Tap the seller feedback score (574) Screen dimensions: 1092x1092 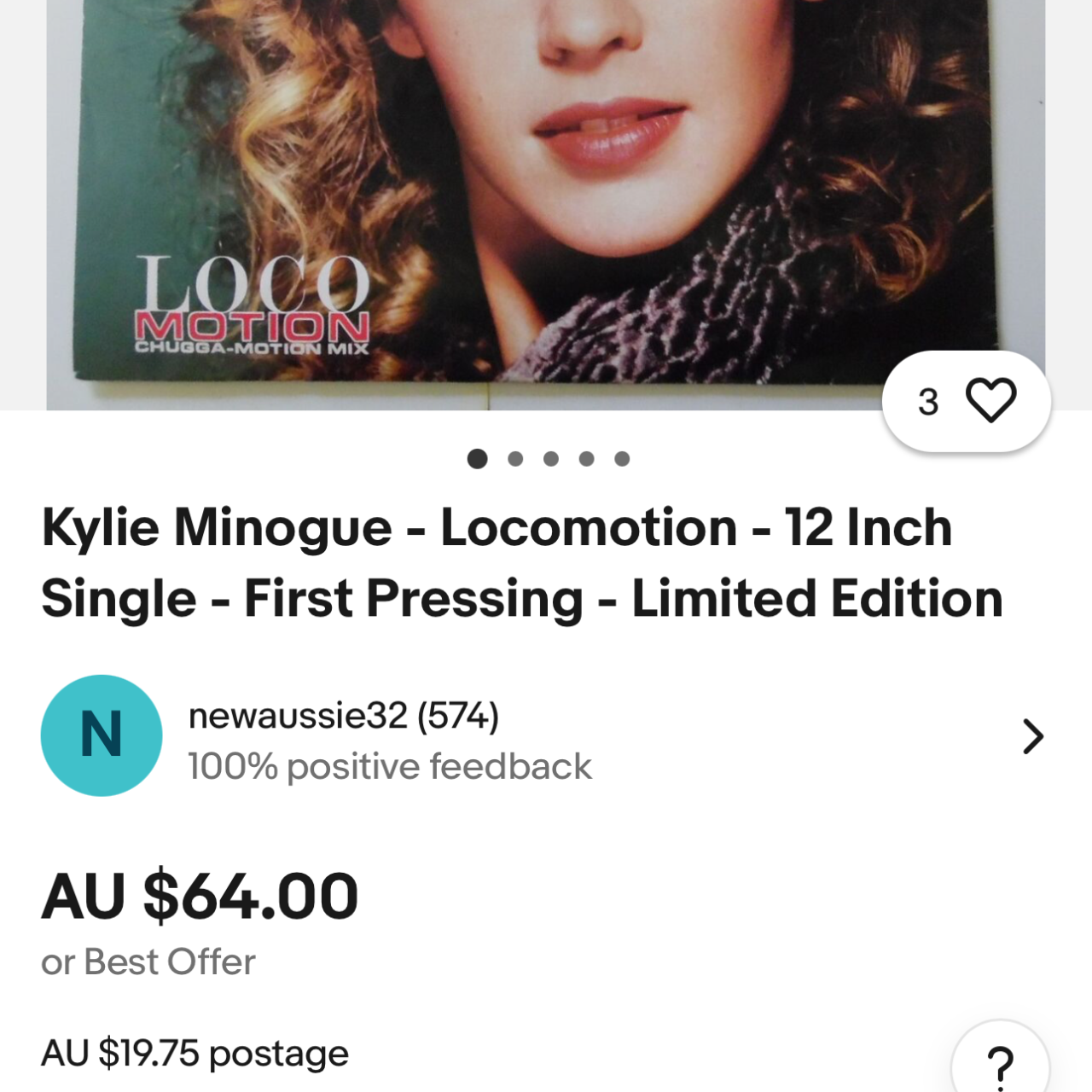coord(458,716)
